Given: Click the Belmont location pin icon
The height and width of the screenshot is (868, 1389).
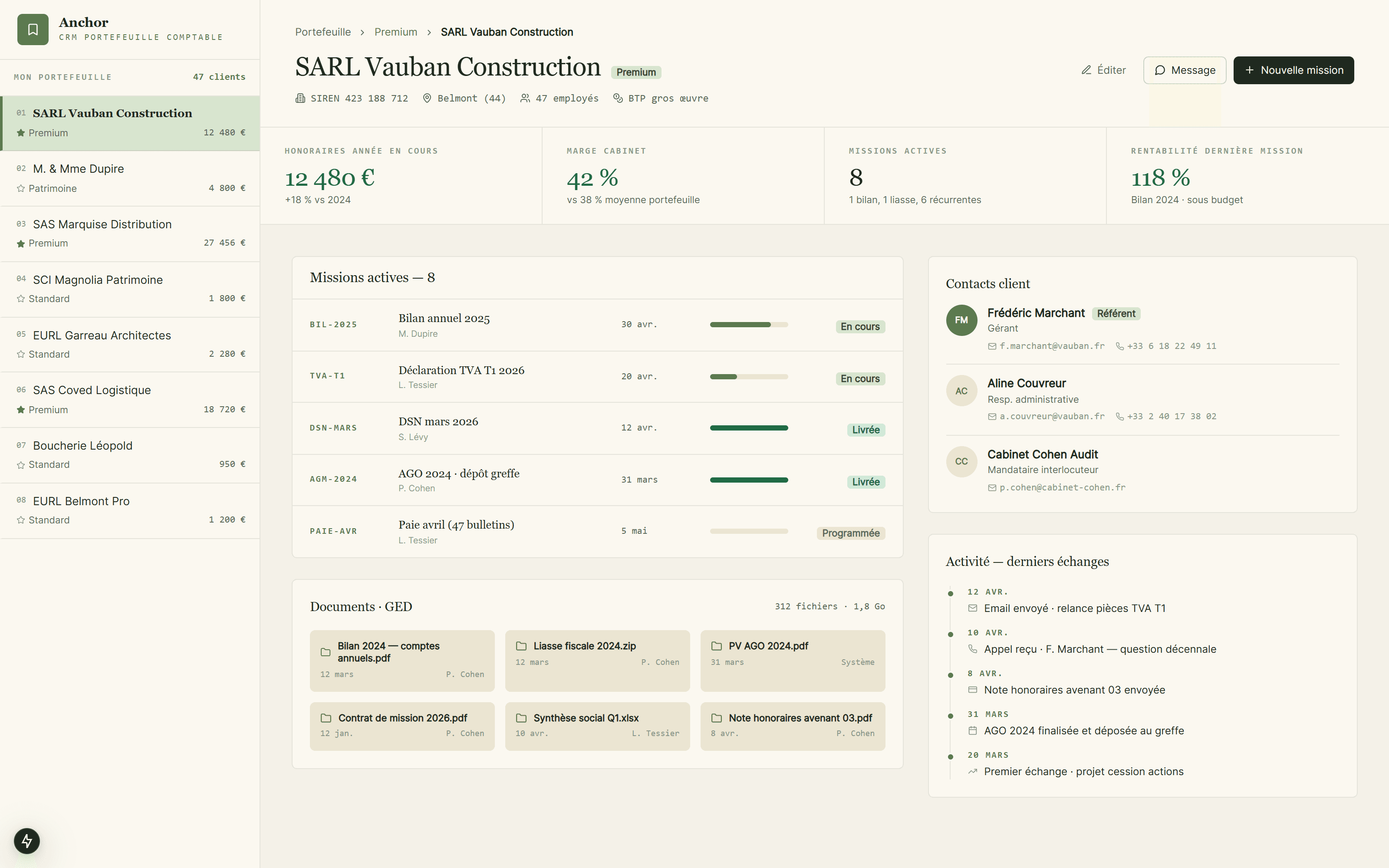Looking at the screenshot, I should [427, 98].
